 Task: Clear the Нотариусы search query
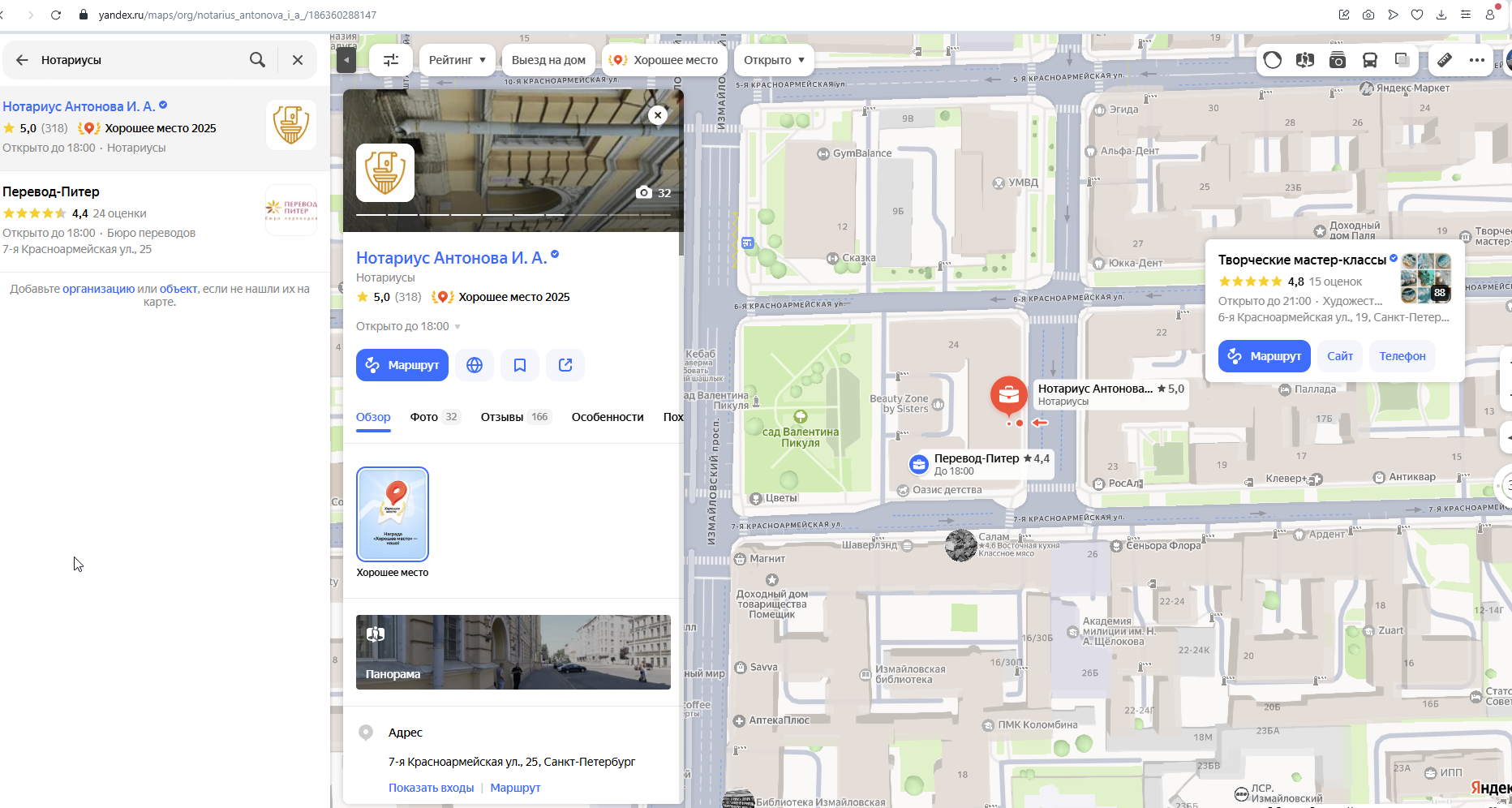pyautogui.click(x=298, y=60)
